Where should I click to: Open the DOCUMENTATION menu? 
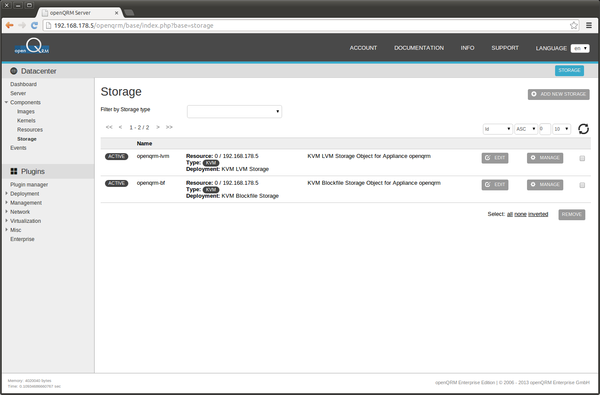[419, 48]
